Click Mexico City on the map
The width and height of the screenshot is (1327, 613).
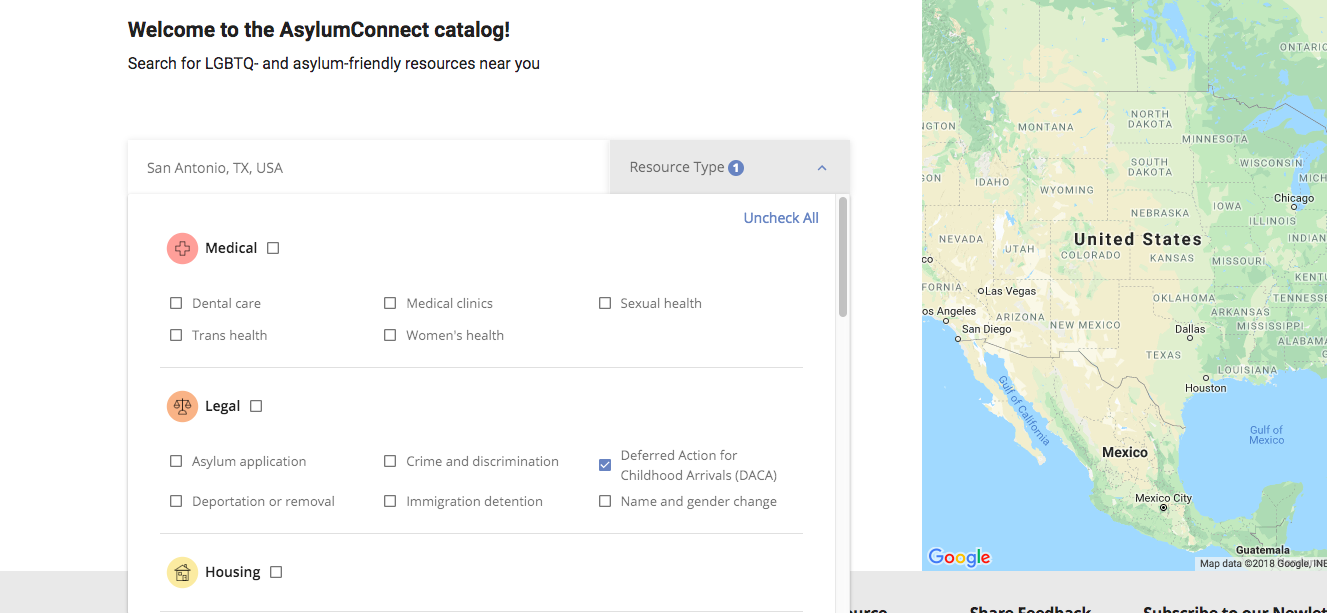tap(1163, 498)
